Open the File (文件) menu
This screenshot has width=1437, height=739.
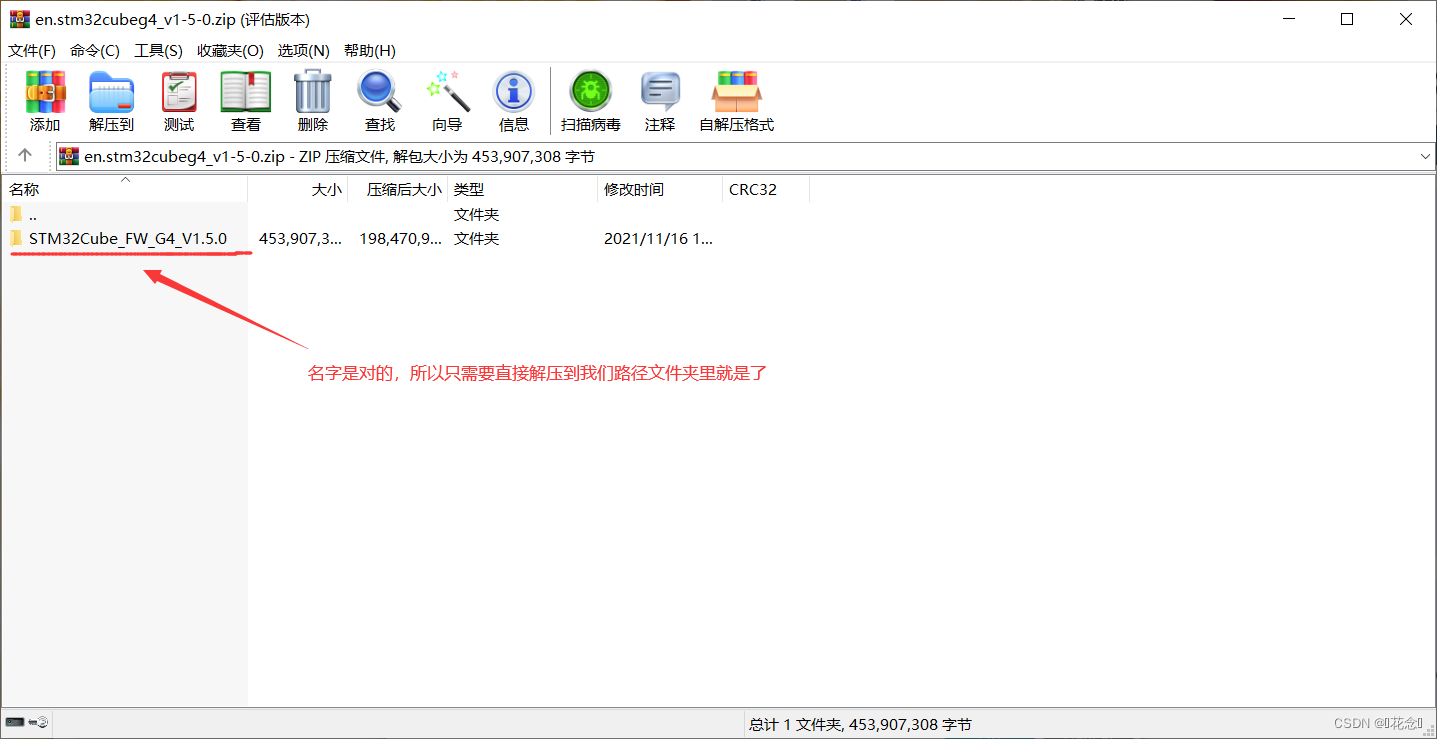click(32, 50)
